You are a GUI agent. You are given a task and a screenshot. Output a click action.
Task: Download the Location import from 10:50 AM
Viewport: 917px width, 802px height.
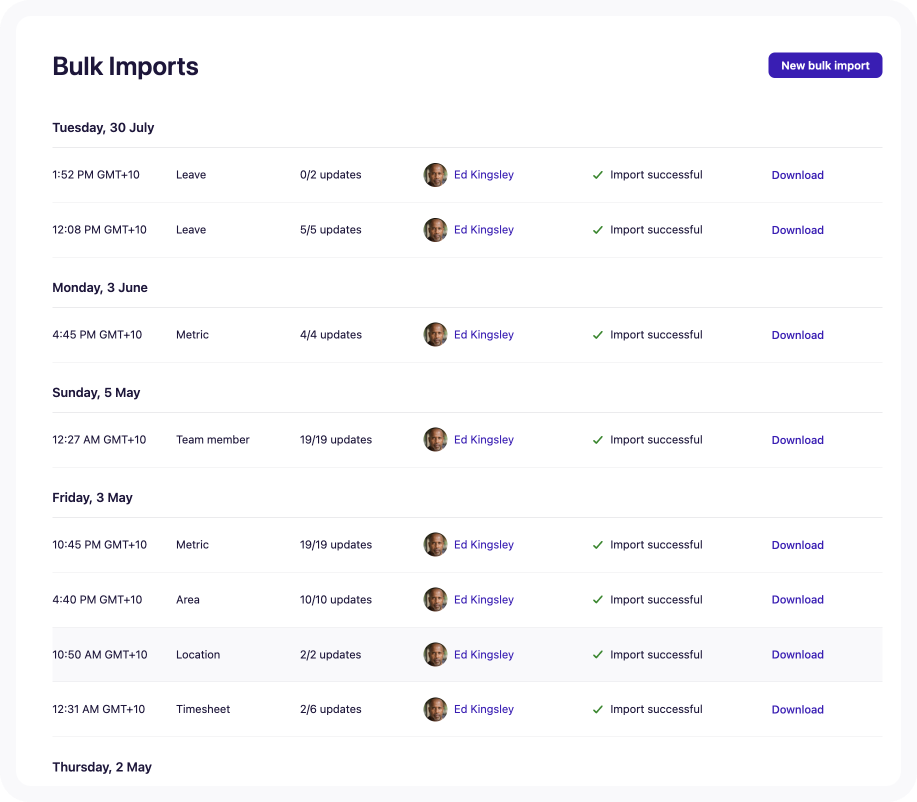click(x=797, y=654)
